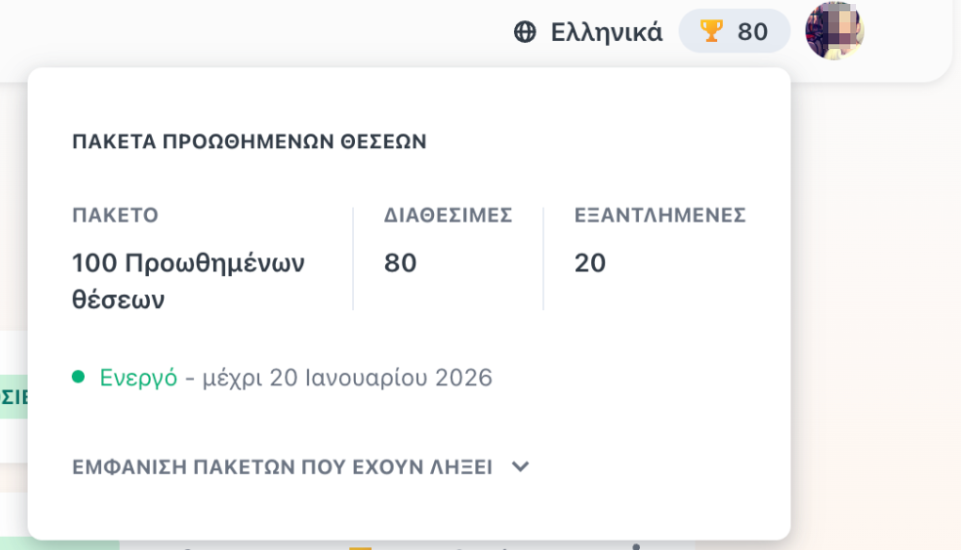Click the first vertical divider between columns
Screen dimensions: 961x550
(x=353, y=259)
